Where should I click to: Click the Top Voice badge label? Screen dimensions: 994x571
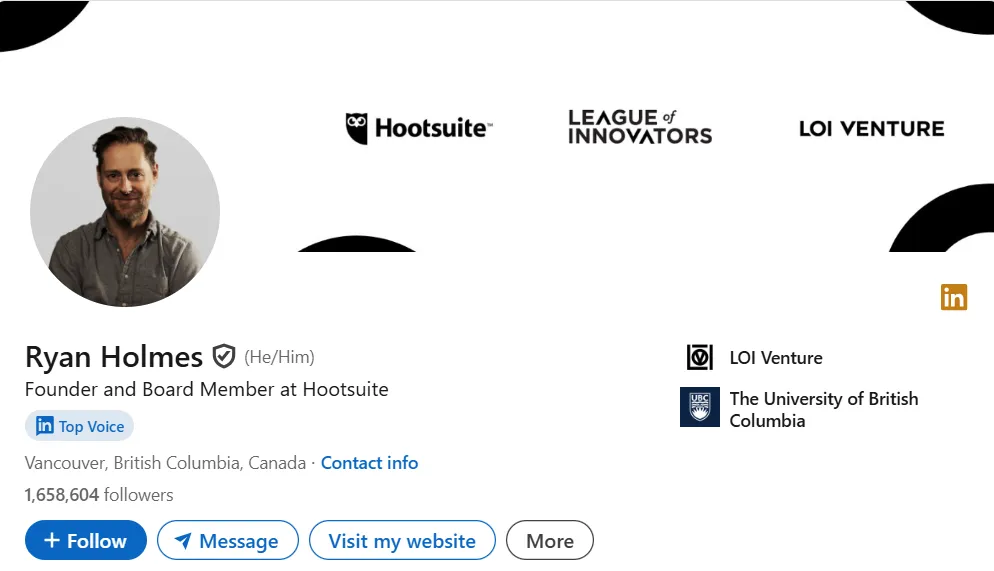(91, 427)
